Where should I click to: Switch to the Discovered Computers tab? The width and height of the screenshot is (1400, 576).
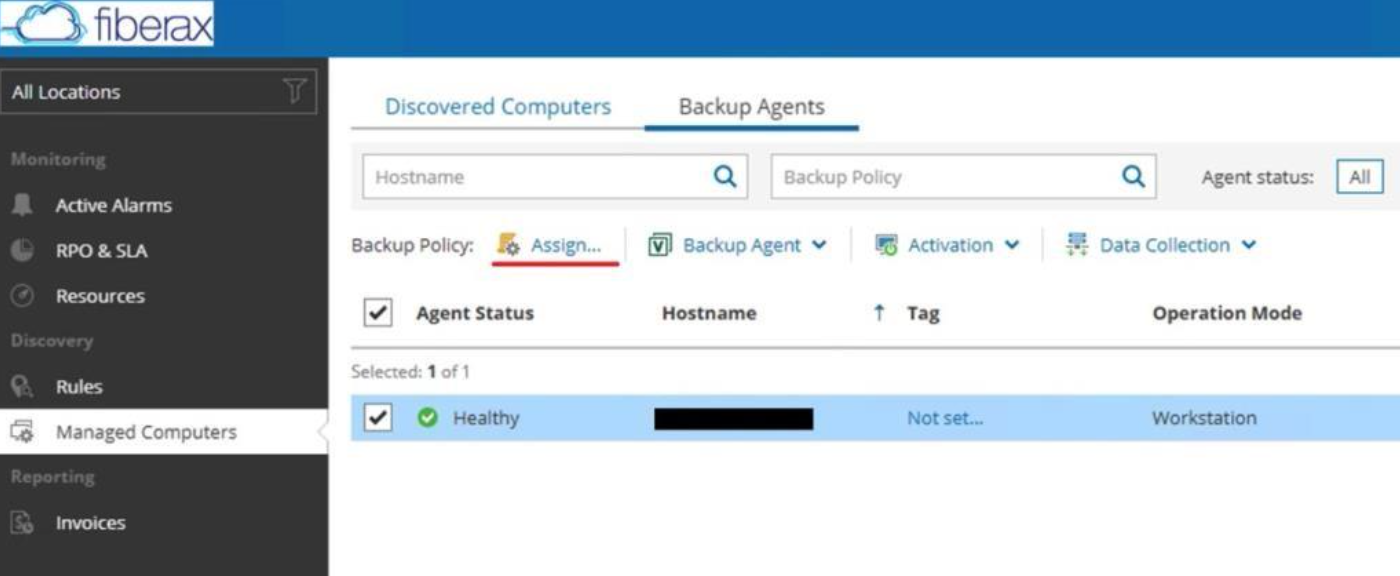pos(498,107)
